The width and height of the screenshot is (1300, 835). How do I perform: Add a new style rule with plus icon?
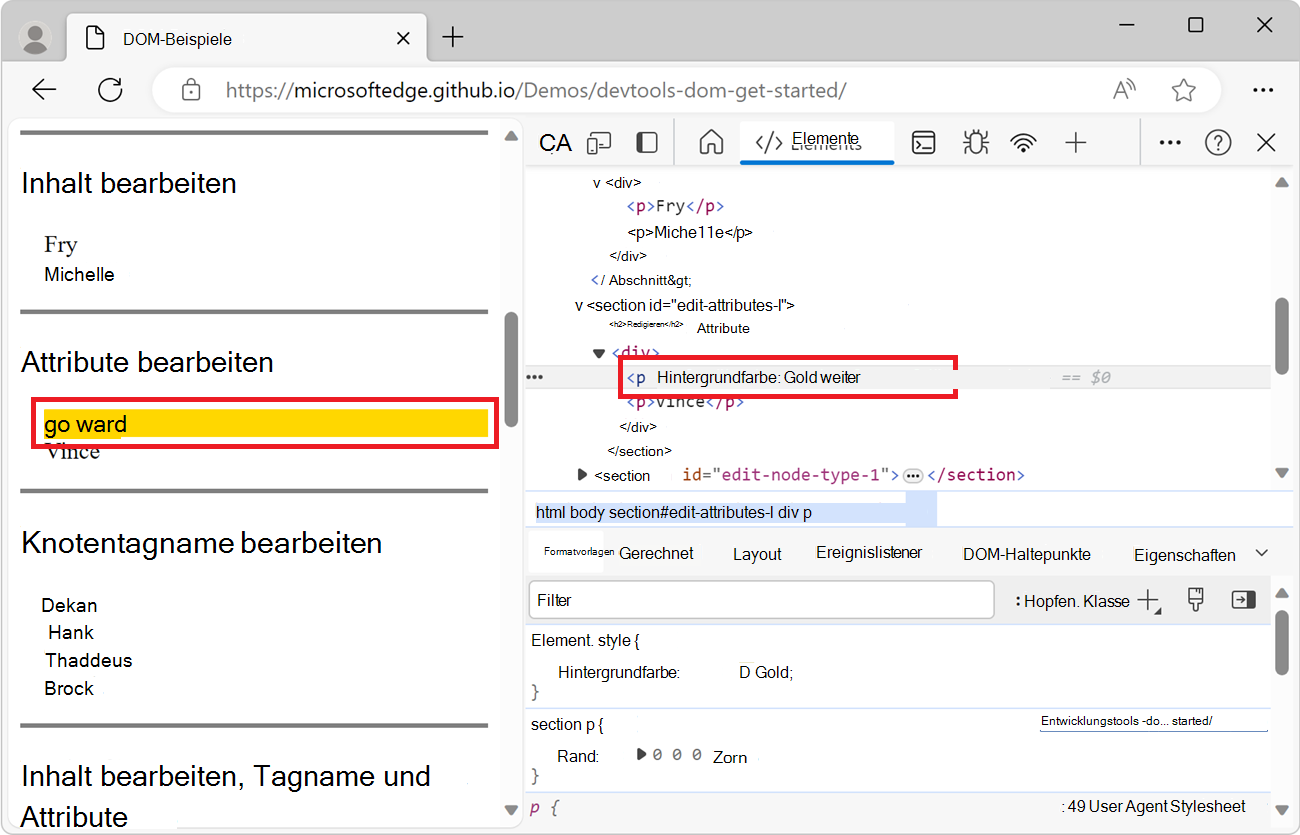[x=1148, y=600]
